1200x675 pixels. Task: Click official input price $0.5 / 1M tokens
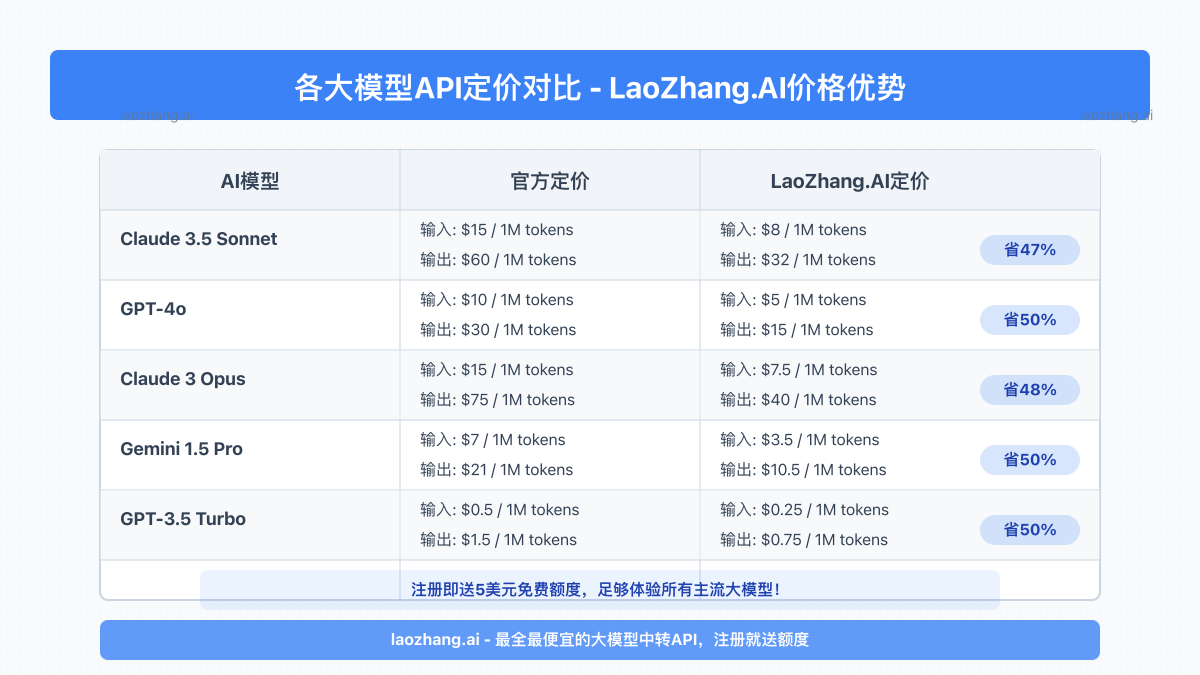click(x=500, y=510)
